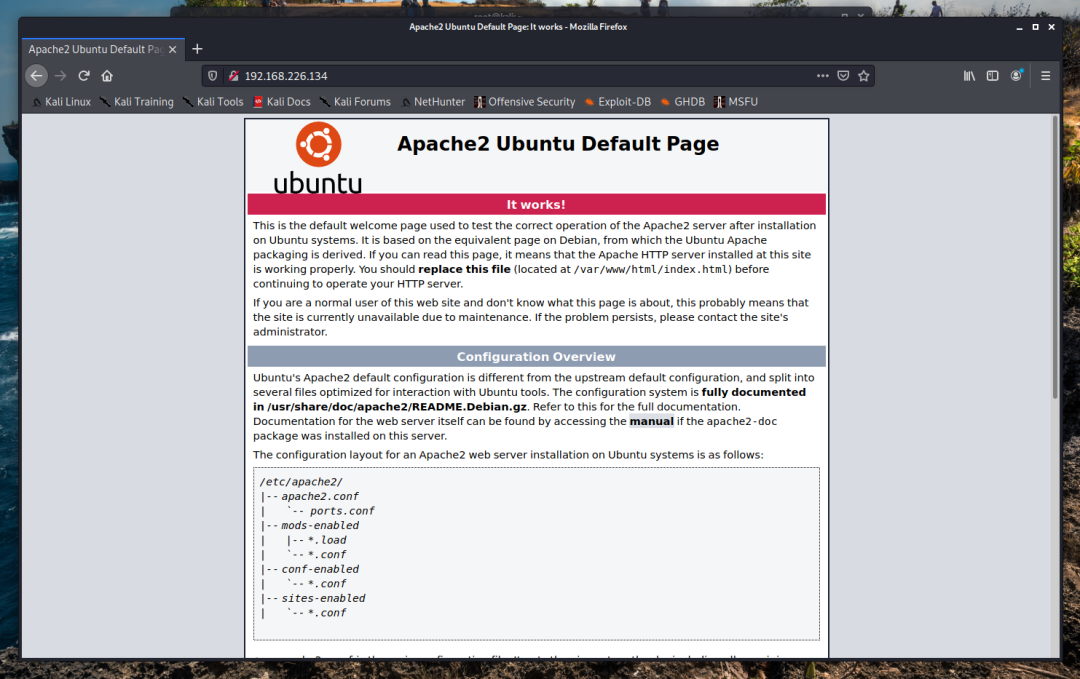Click the forward navigation arrow

point(61,76)
